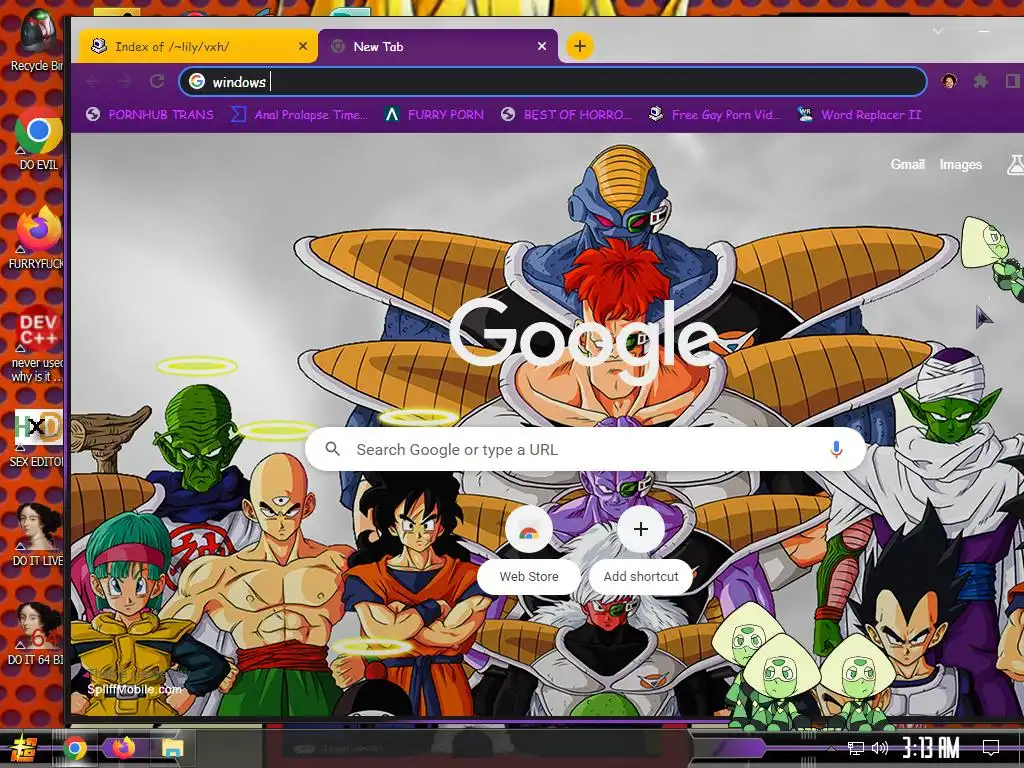This screenshot has height=768, width=1024.
Task: Open the network icon in the system tray
Action: 856,748
